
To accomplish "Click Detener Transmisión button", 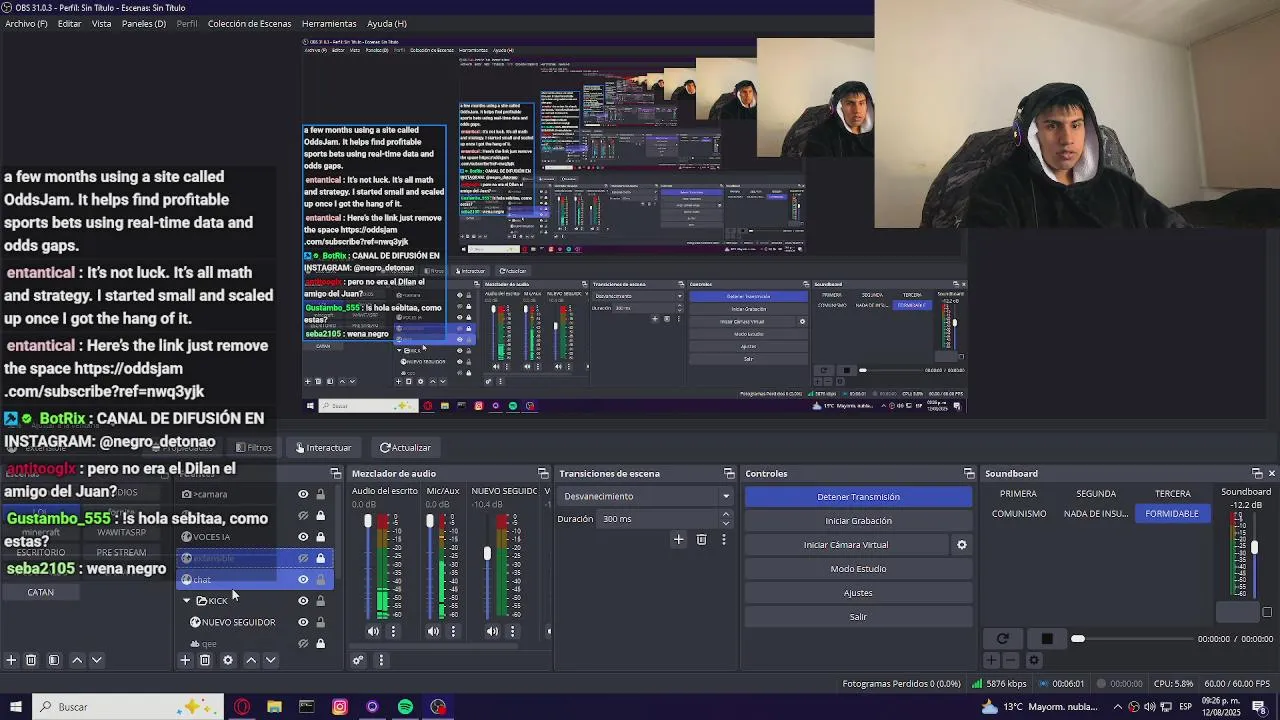I will tap(858, 497).
